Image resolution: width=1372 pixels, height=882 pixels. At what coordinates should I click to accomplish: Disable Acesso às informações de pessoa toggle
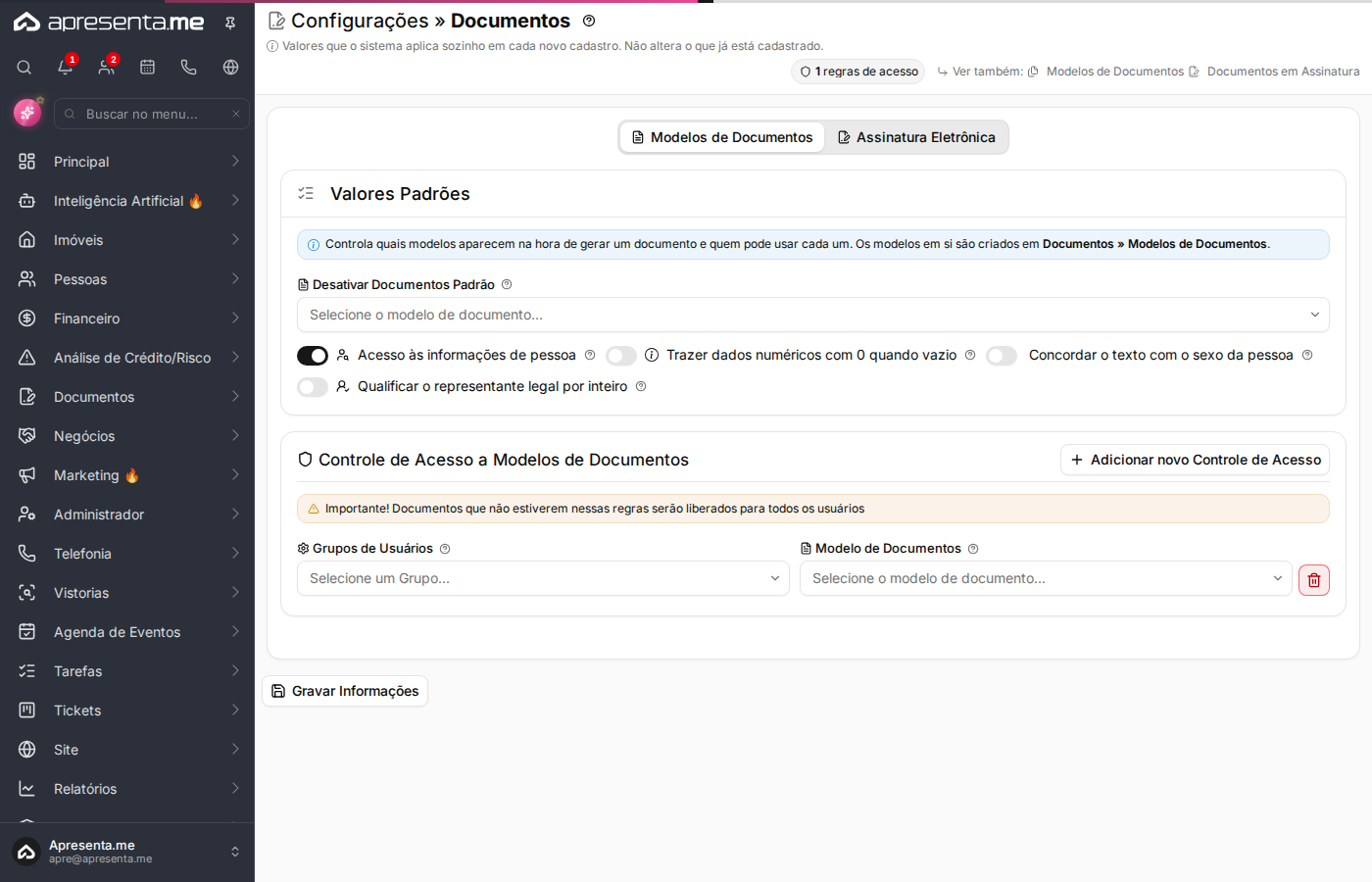coord(313,356)
